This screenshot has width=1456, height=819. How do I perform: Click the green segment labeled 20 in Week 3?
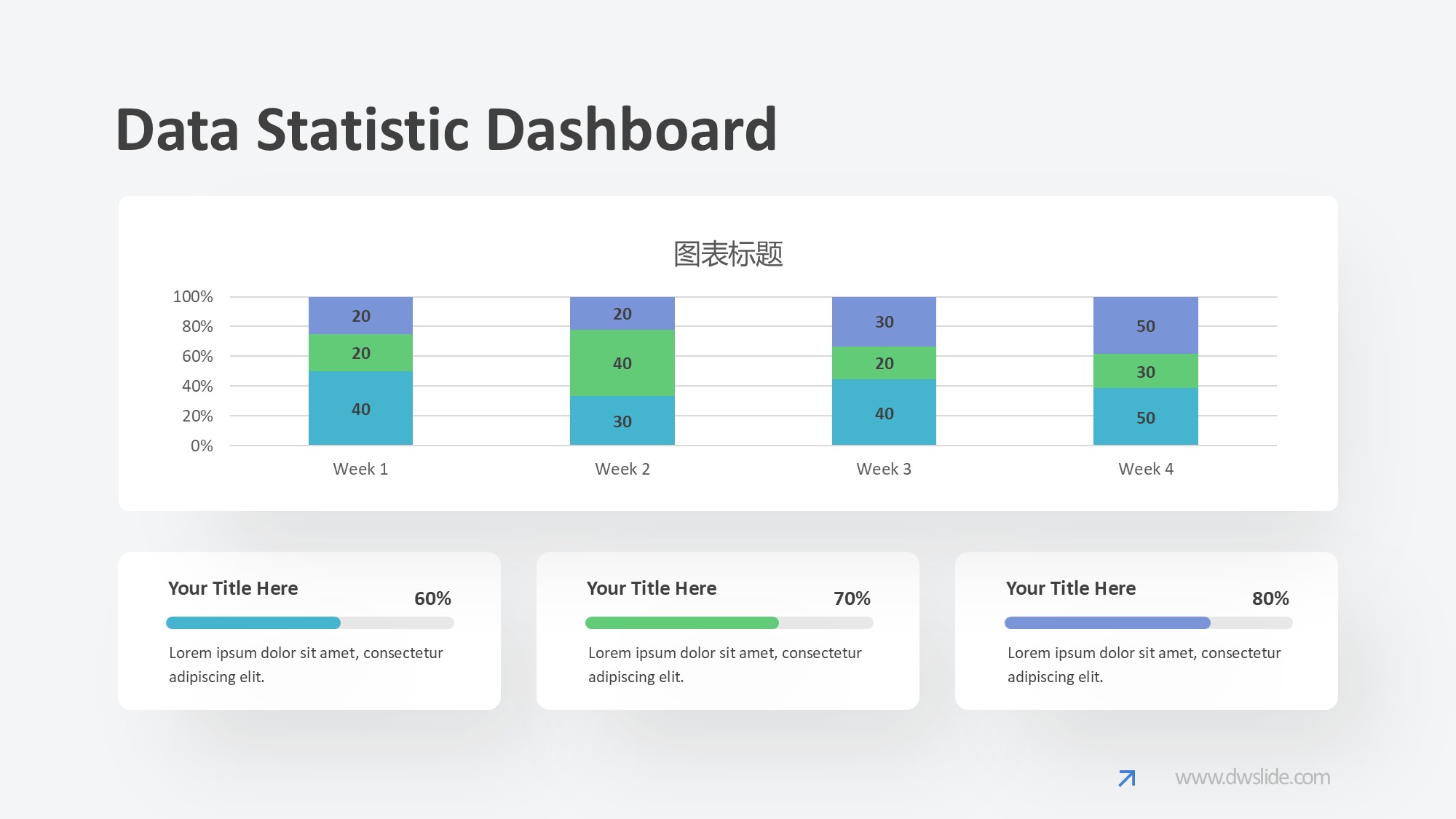(884, 363)
